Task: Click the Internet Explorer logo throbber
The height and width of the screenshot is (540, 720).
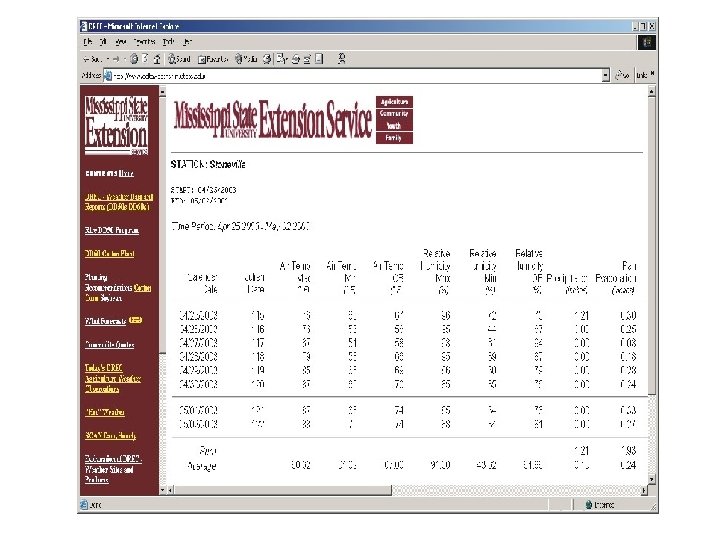Action: click(647, 42)
